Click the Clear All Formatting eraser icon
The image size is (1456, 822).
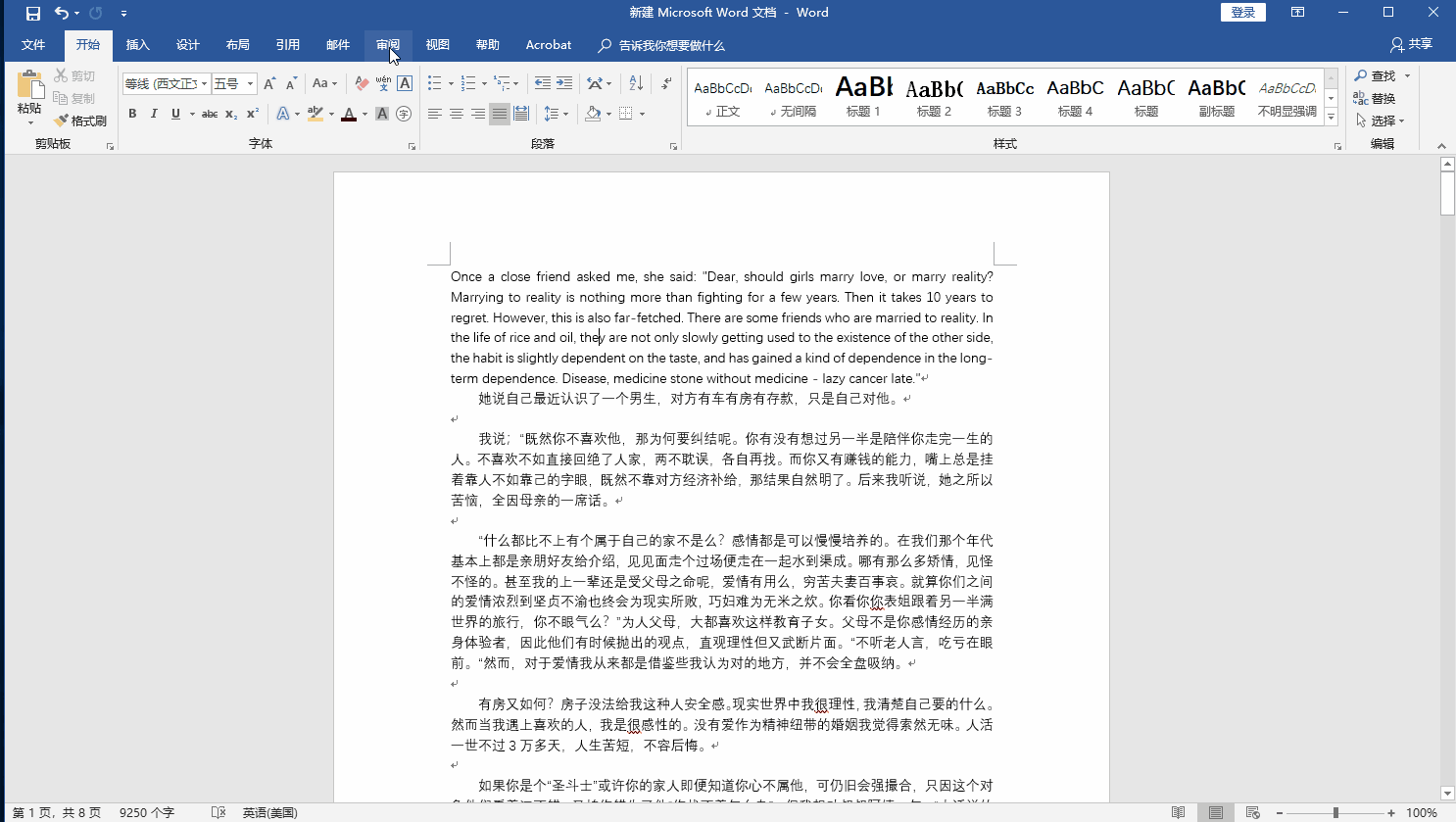pyautogui.click(x=362, y=83)
